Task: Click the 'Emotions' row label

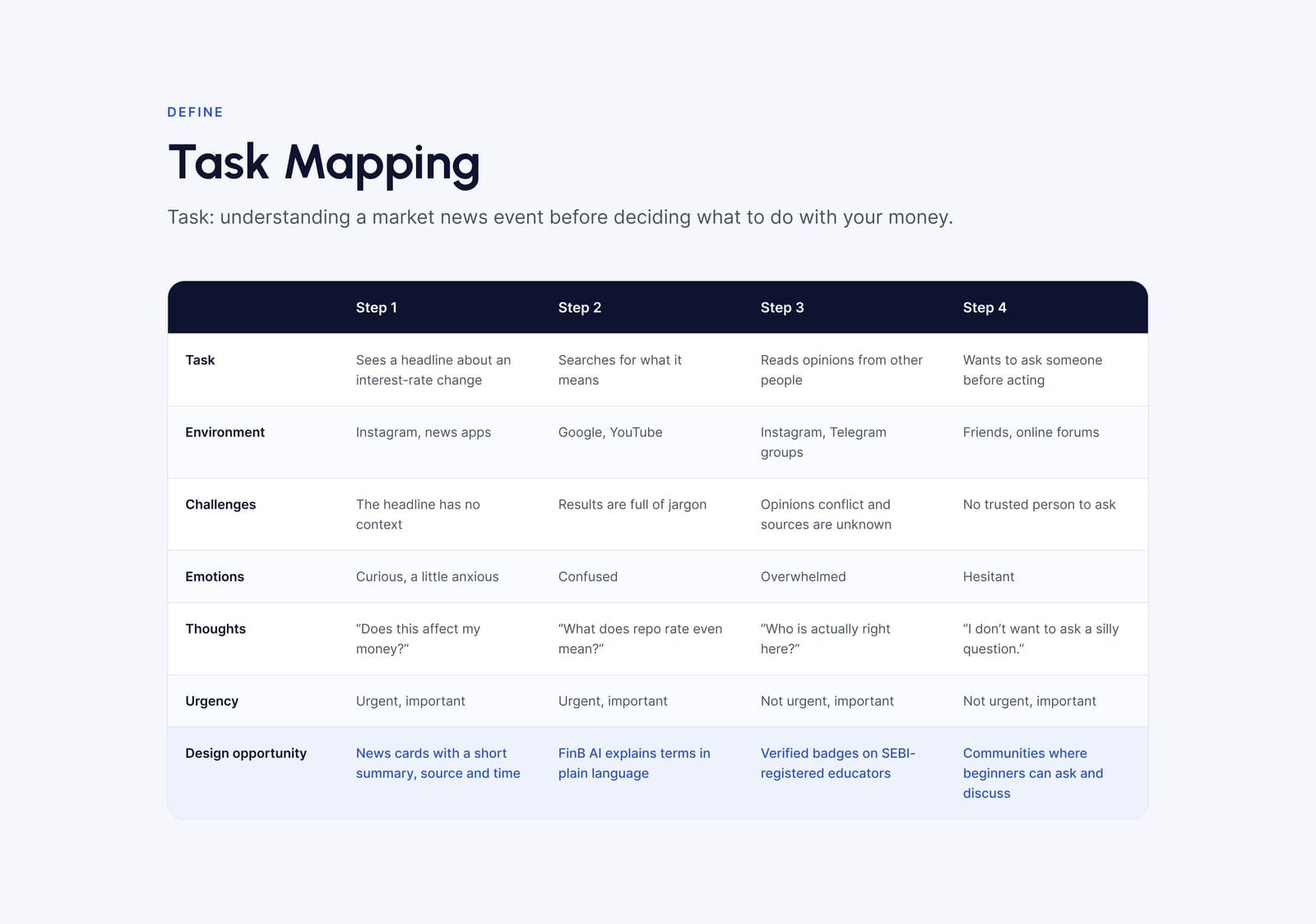Action: click(215, 577)
